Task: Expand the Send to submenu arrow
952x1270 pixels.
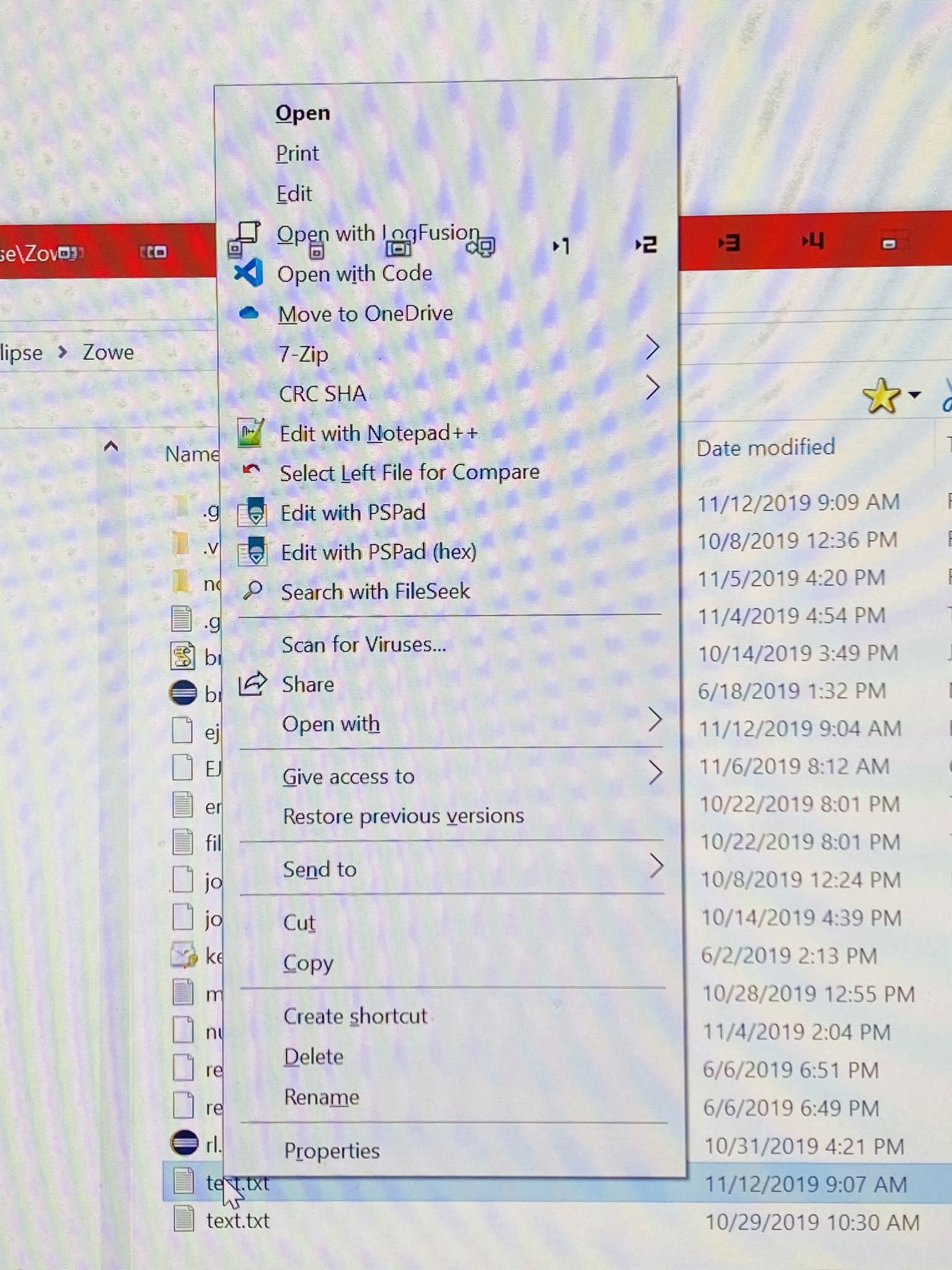Action: (x=656, y=866)
